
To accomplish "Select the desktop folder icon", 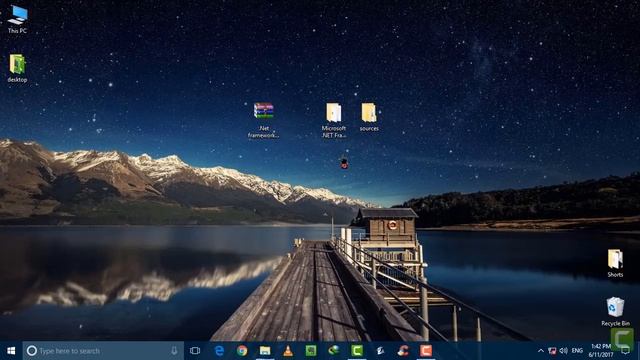I will click(17, 68).
